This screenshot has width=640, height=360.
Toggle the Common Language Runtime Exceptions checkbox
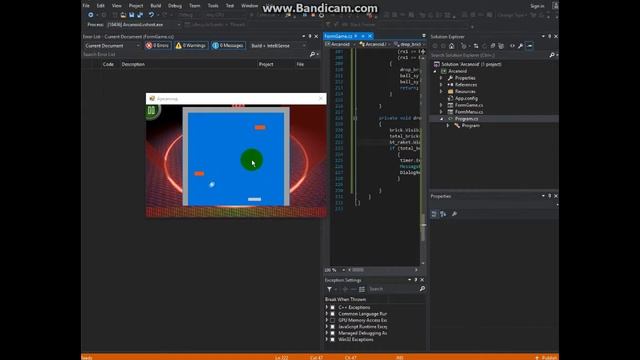tap(333, 314)
